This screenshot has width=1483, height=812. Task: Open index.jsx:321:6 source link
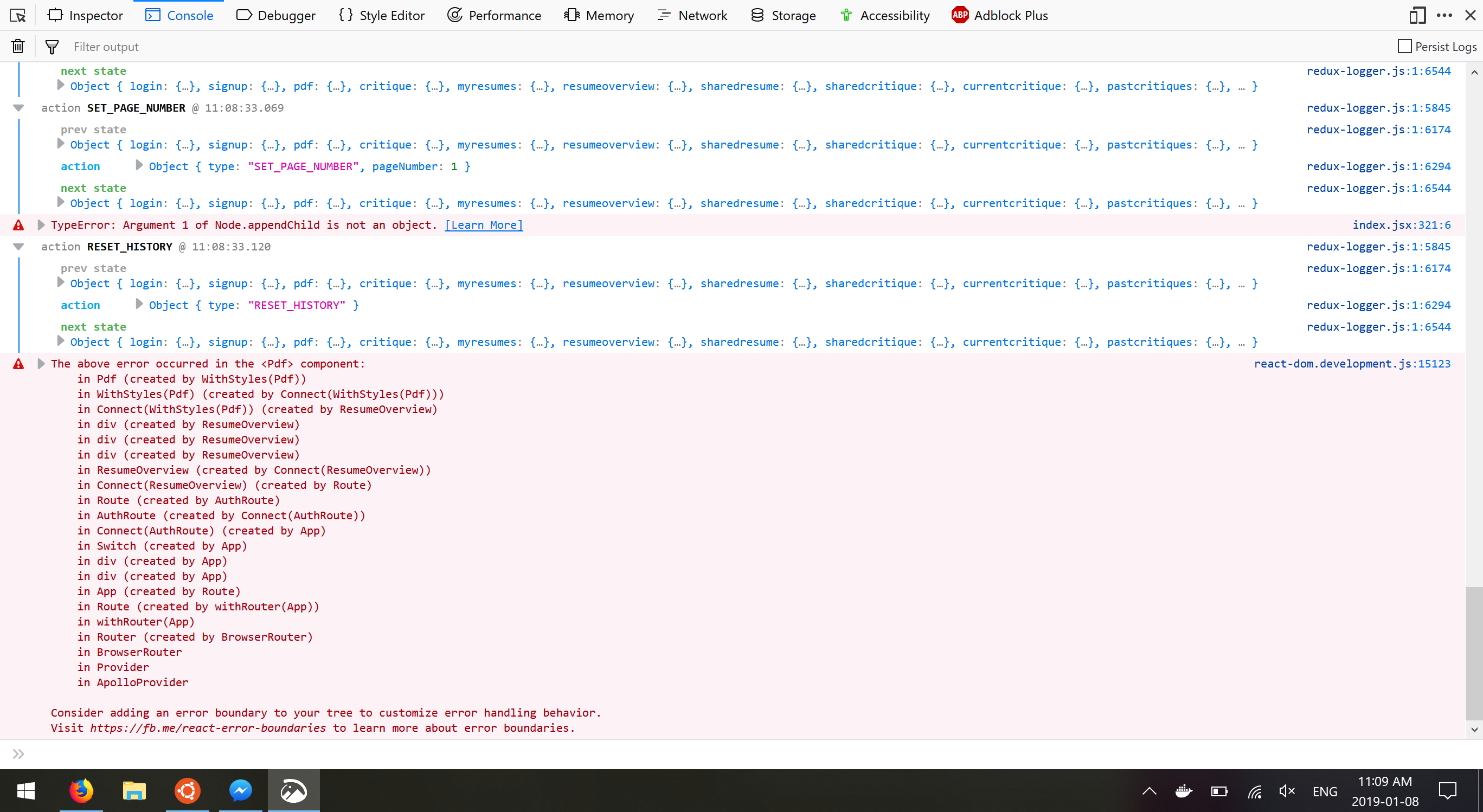tap(1401, 225)
